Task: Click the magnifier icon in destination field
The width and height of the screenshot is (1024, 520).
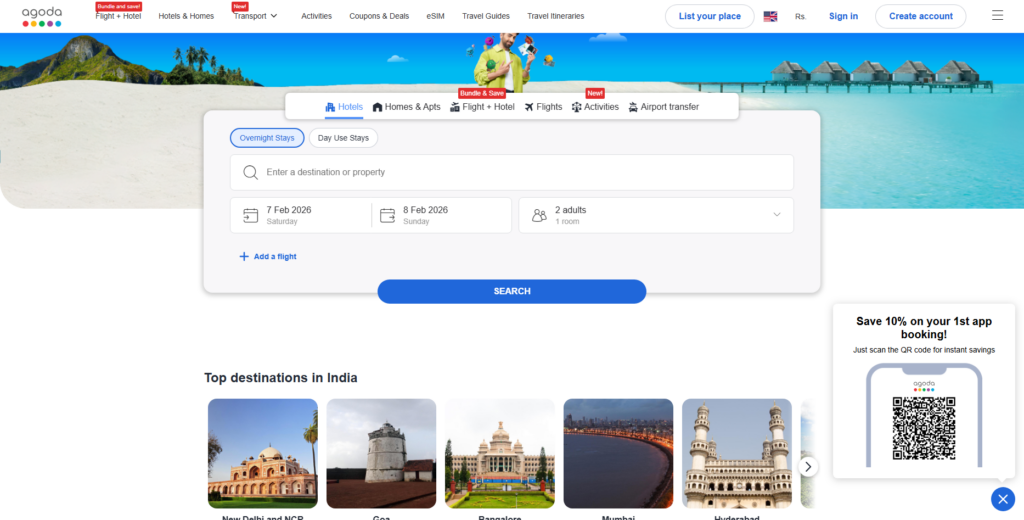Action: (x=250, y=172)
